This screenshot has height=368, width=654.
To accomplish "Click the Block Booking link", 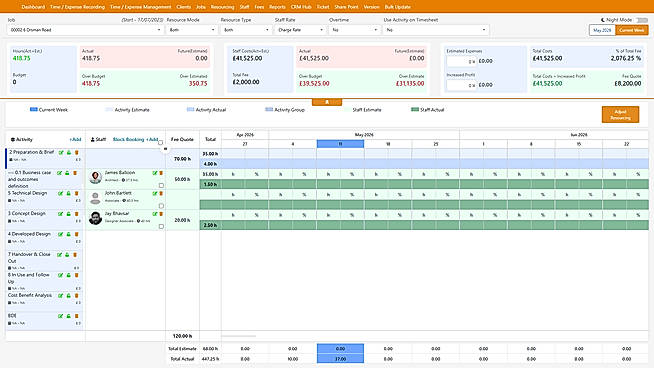I will tap(128, 139).
